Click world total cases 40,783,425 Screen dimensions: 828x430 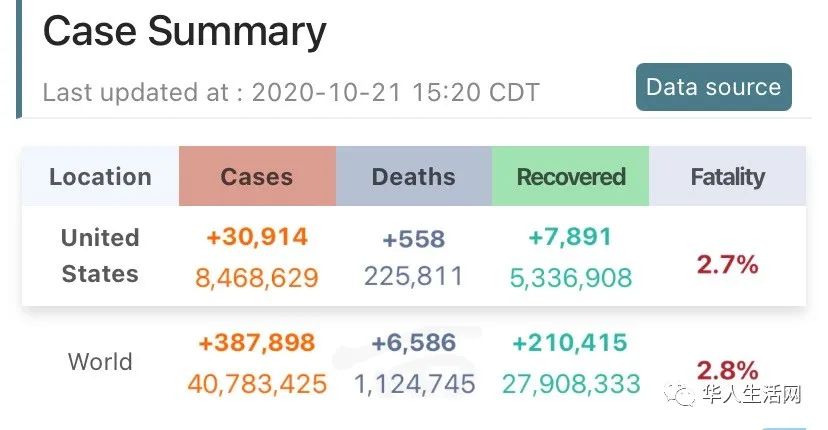257,384
